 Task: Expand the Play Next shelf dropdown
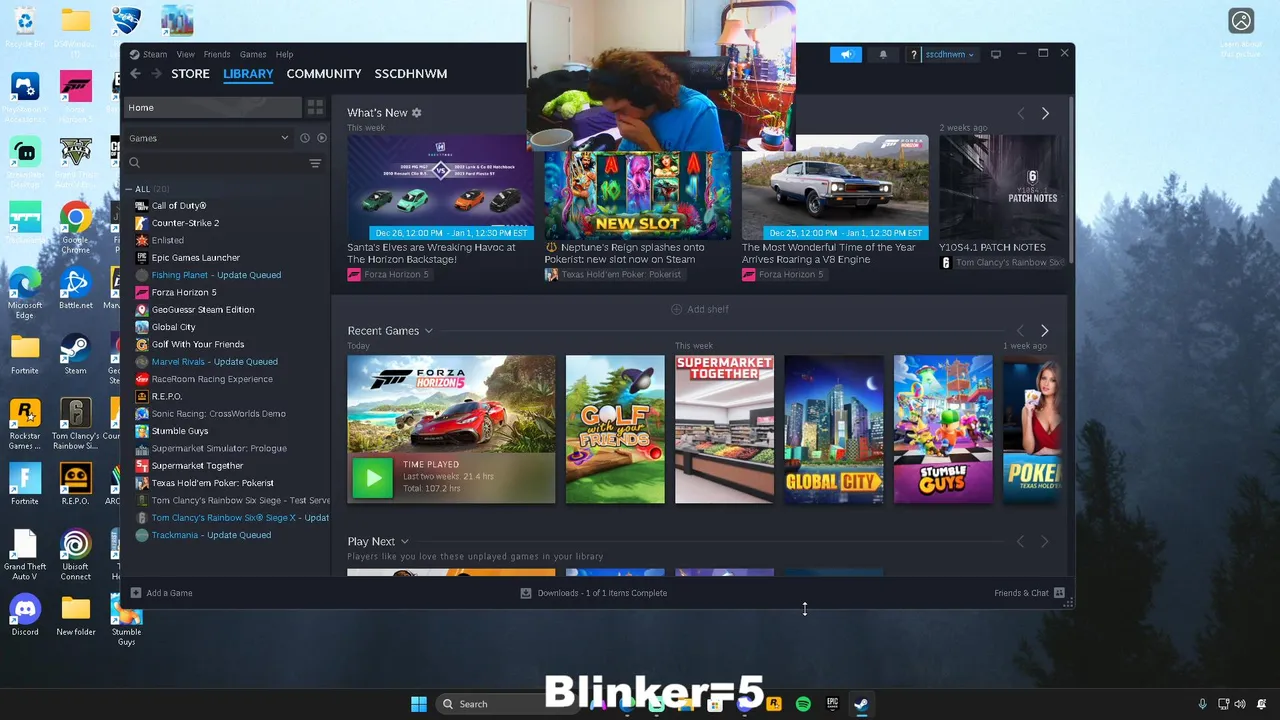[404, 541]
